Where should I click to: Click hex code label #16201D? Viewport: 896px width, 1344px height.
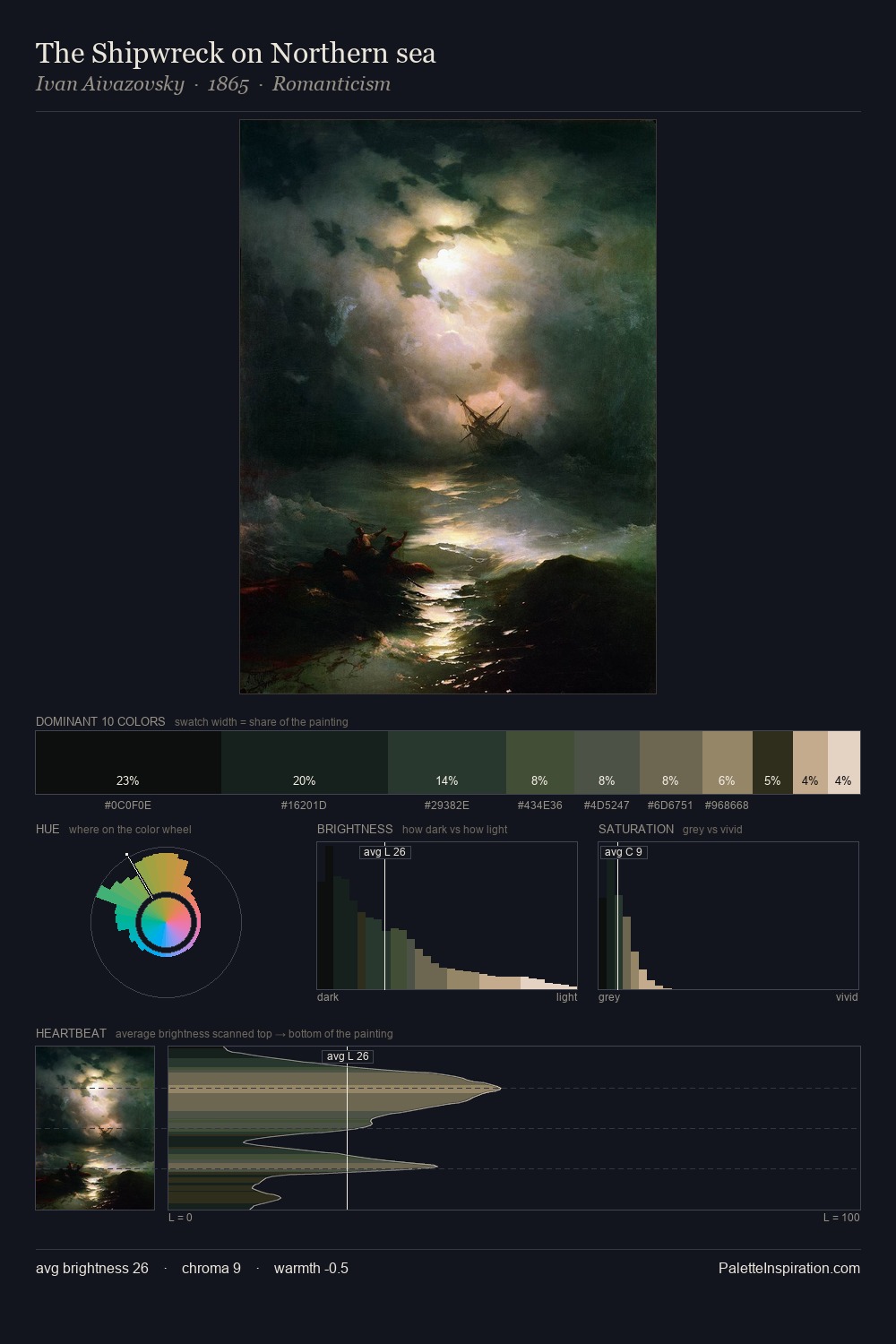pyautogui.click(x=304, y=806)
